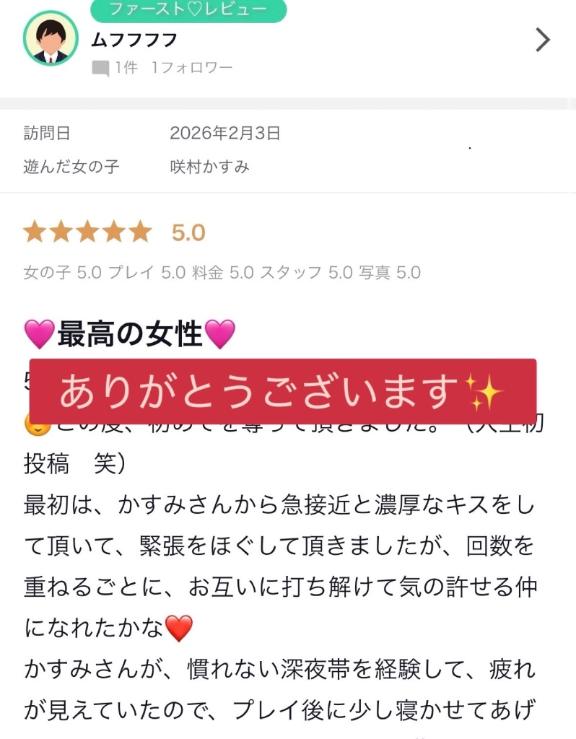
Task: Open the girl name 咲村かすみ
Action: (x=210, y=167)
